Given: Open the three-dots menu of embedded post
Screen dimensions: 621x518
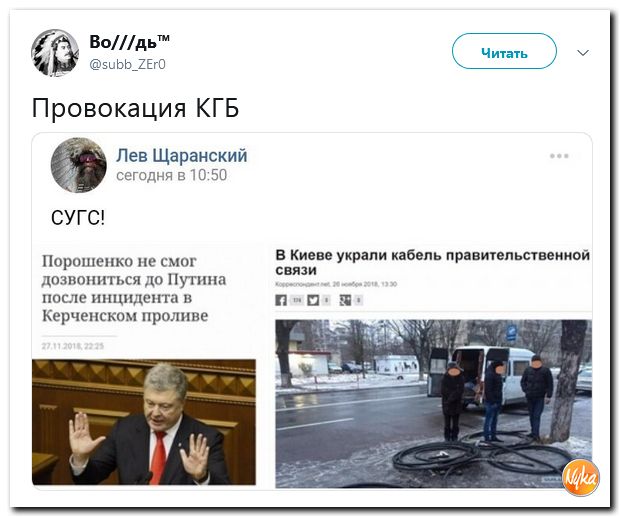Looking at the screenshot, I should click(559, 156).
